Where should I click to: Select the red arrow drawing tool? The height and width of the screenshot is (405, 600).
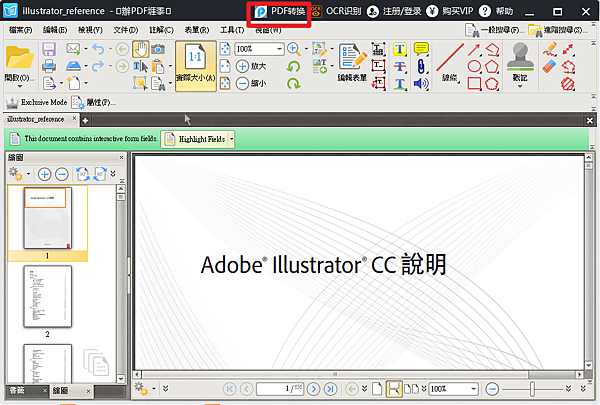point(474,50)
